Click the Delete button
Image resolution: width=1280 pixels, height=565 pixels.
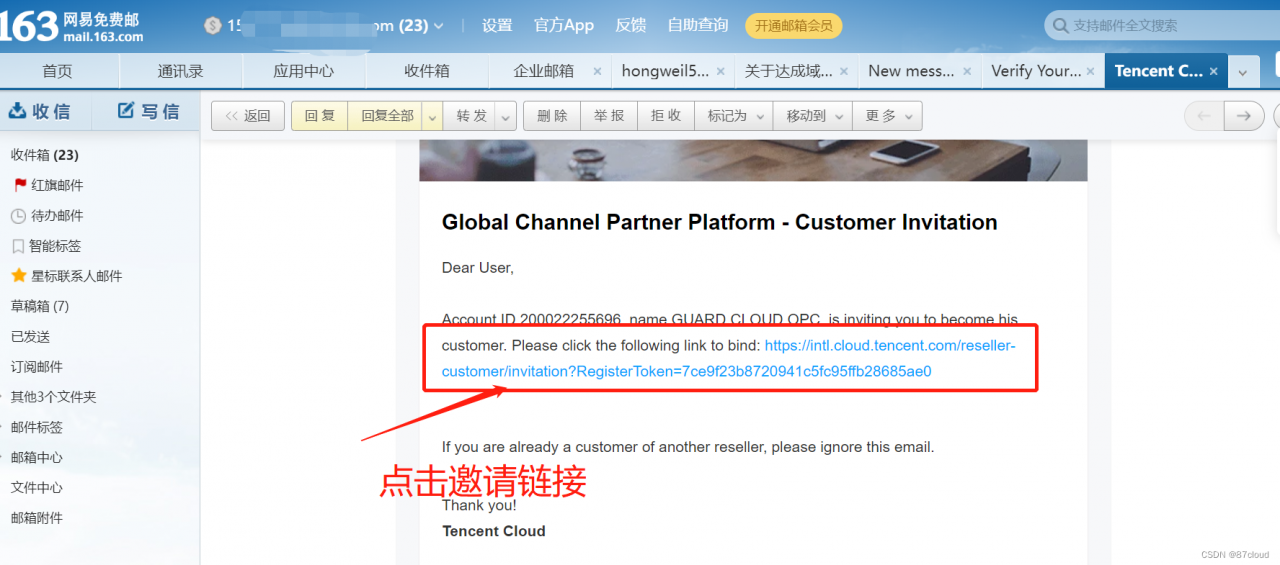click(x=552, y=116)
